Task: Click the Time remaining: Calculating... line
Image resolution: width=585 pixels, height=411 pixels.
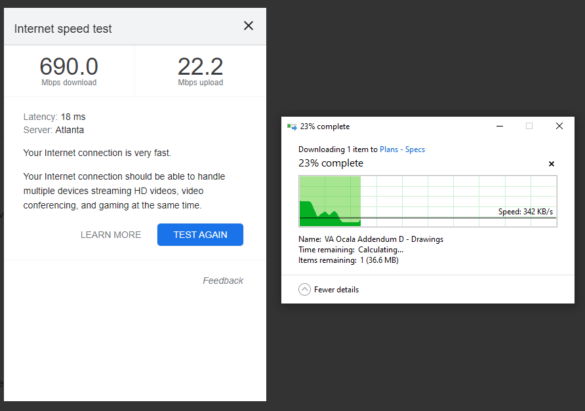Action: (351, 250)
